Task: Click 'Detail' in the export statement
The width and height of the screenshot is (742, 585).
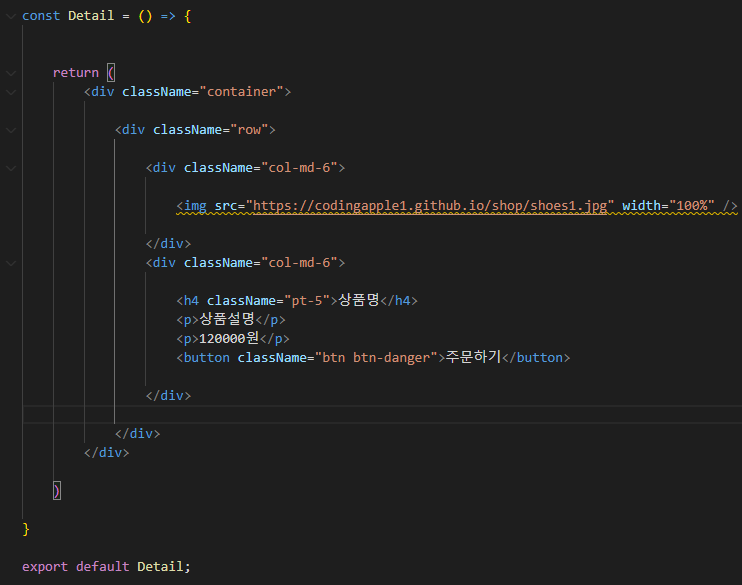Action: pyautogui.click(x=160, y=567)
